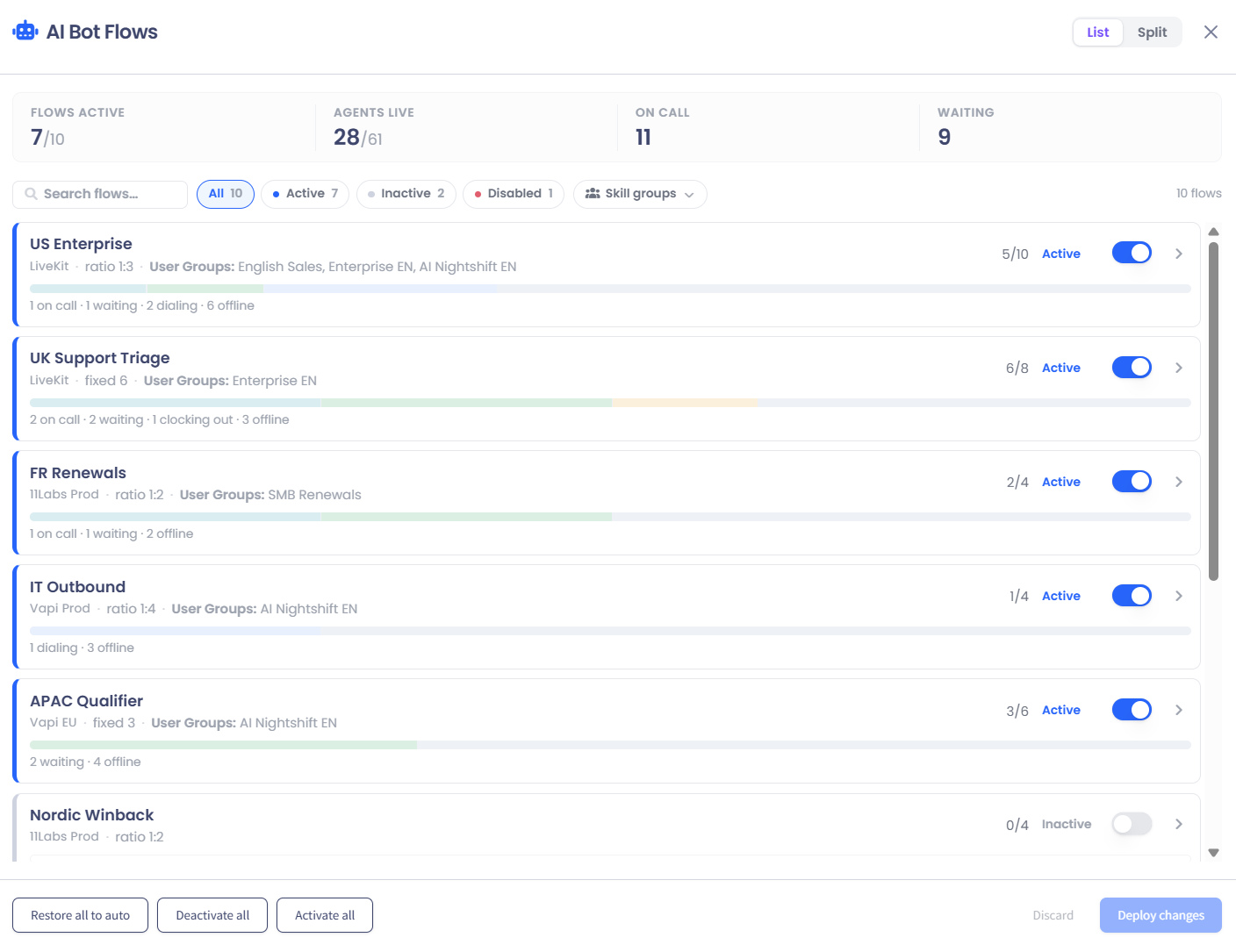Expand the Nordic Winback row chevron
Viewport: 1236px width, 952px height.
click(x=1179, y=824)
